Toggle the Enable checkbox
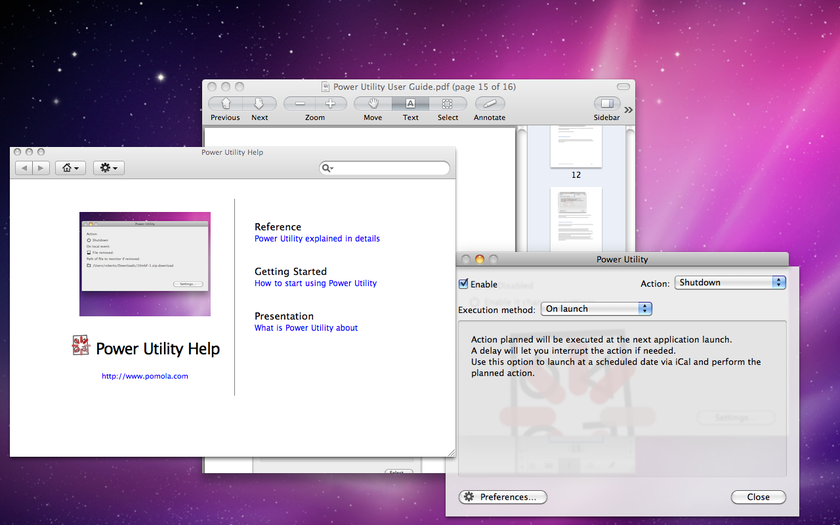840x525 pixels. point(464,283)
